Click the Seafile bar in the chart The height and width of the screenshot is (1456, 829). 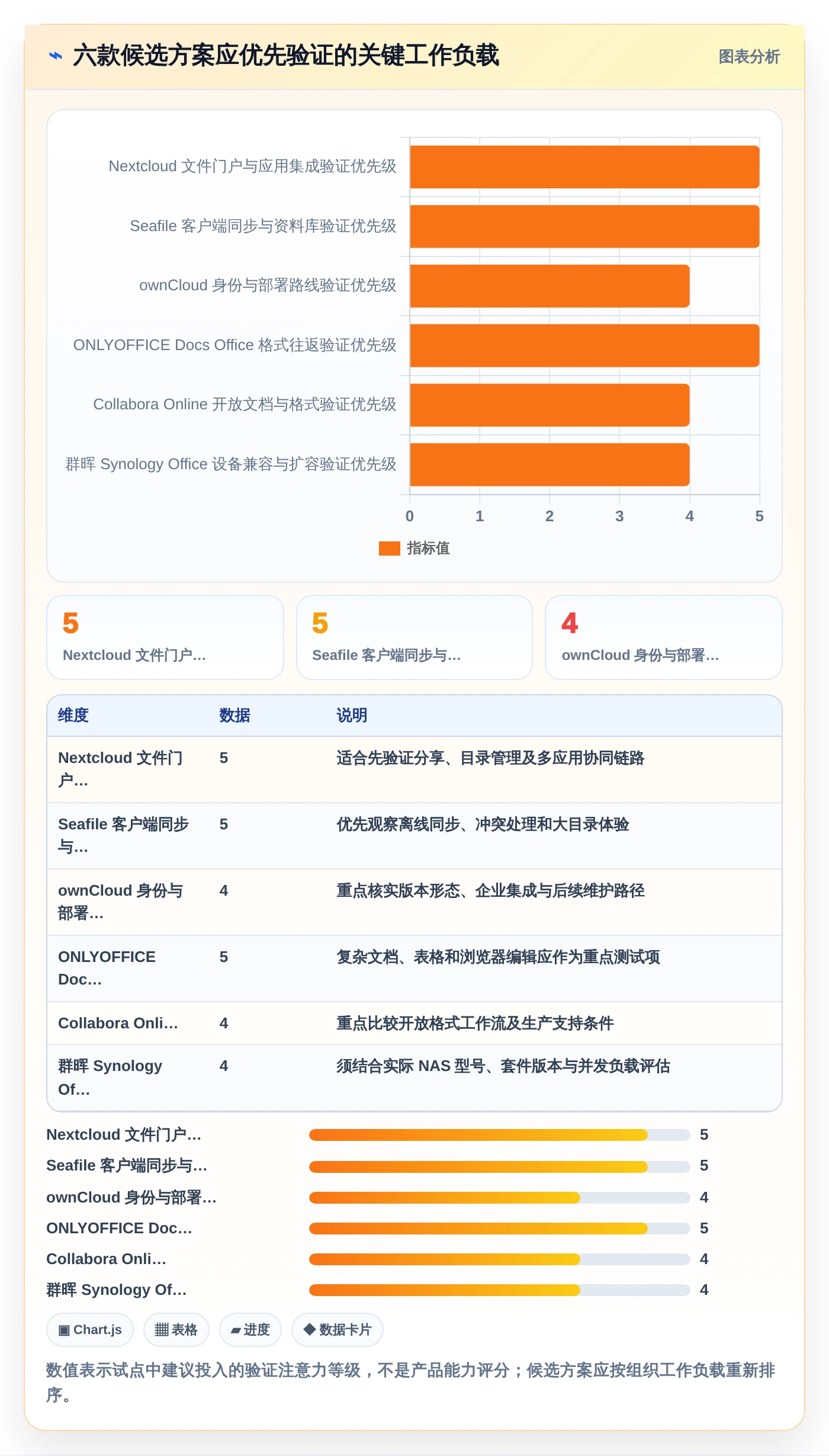584,226
